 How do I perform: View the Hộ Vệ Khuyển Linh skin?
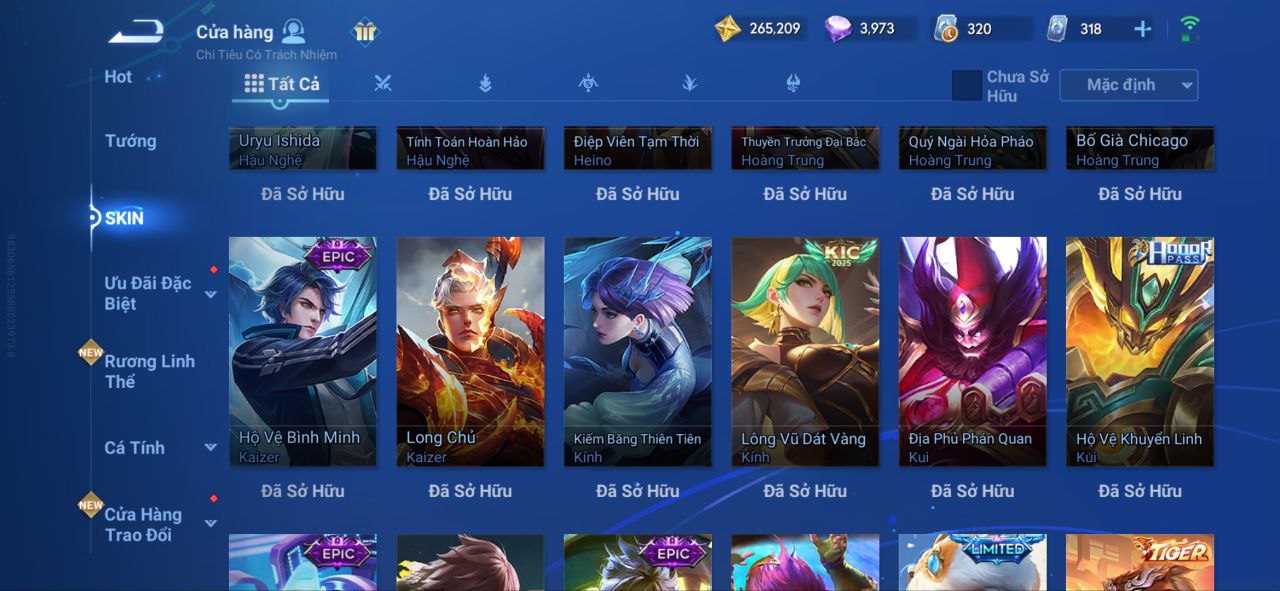coord(1140,352)
